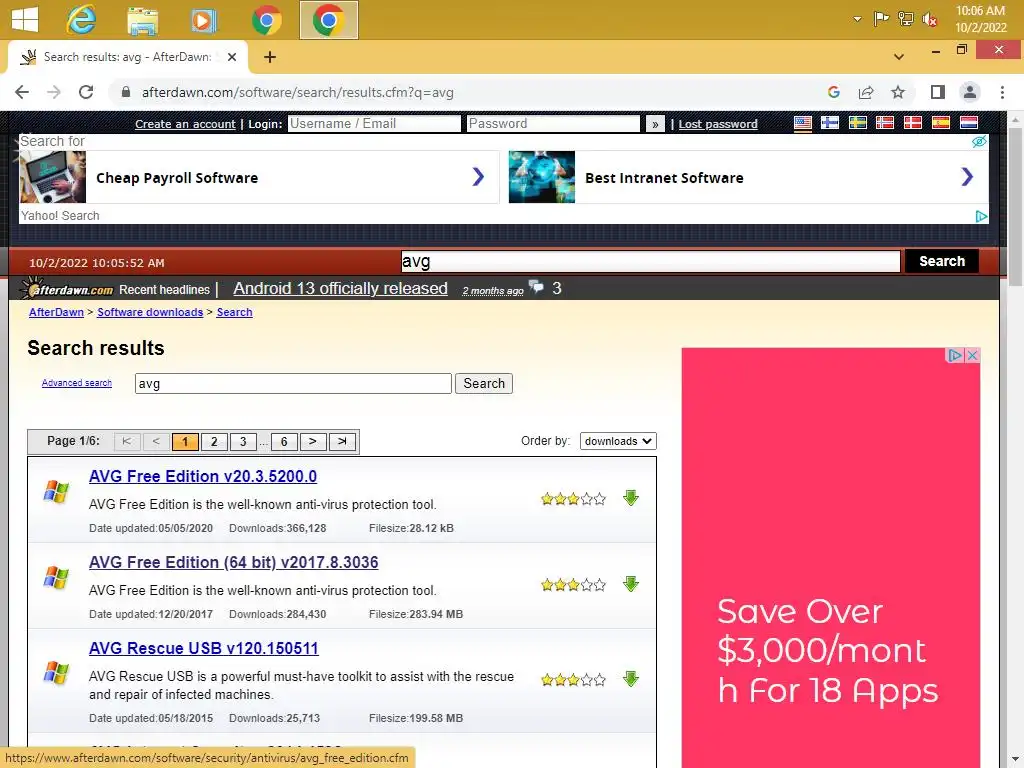The width and height of the screenshot is (1024, 768).
Task: Share this page icon
Action: pyautogui.click(x=866, y=92)
